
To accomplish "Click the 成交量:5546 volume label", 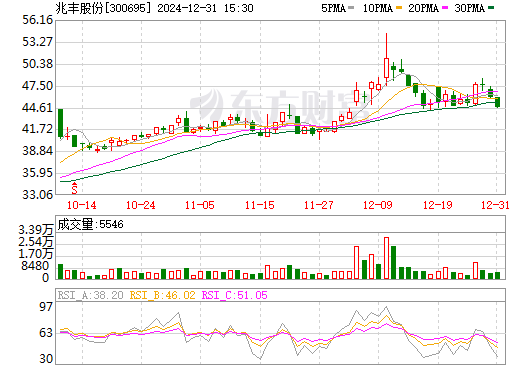I will tap(90, 224).
